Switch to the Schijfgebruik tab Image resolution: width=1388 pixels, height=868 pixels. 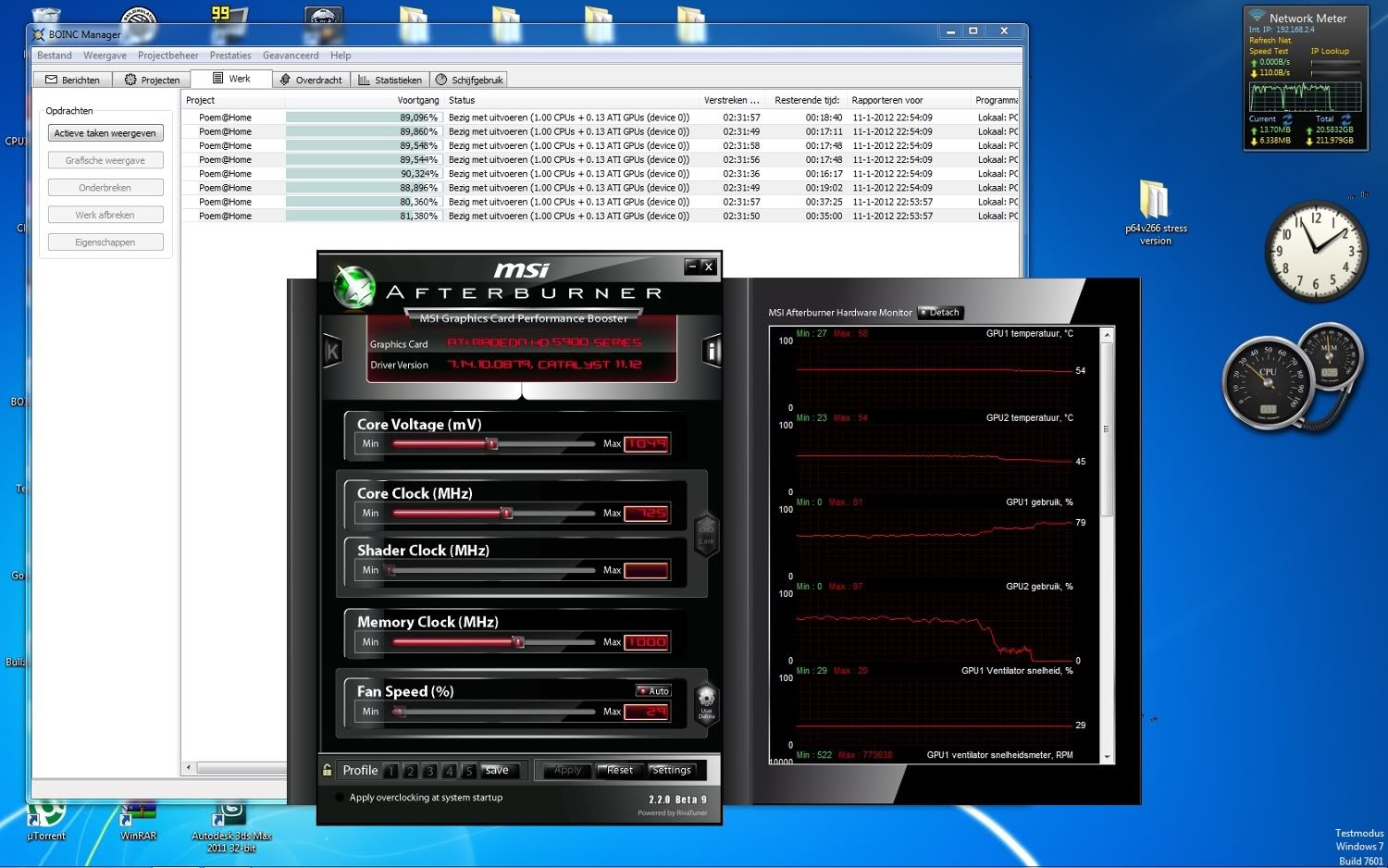click(x=469, y=80)
